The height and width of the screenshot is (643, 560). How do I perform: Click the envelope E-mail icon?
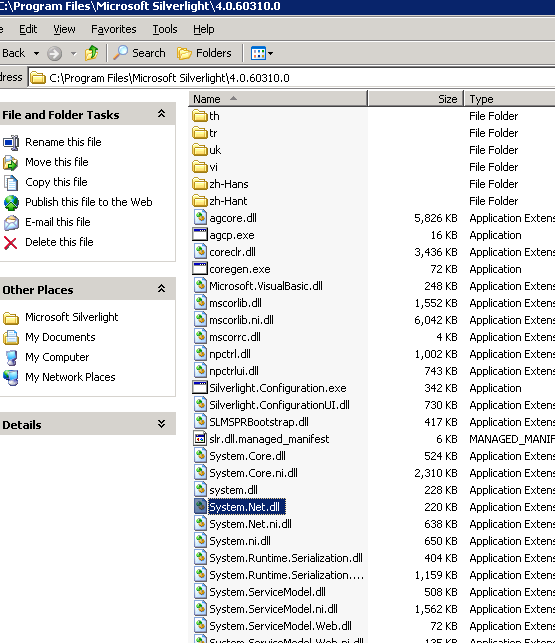(x=11, y=223)
